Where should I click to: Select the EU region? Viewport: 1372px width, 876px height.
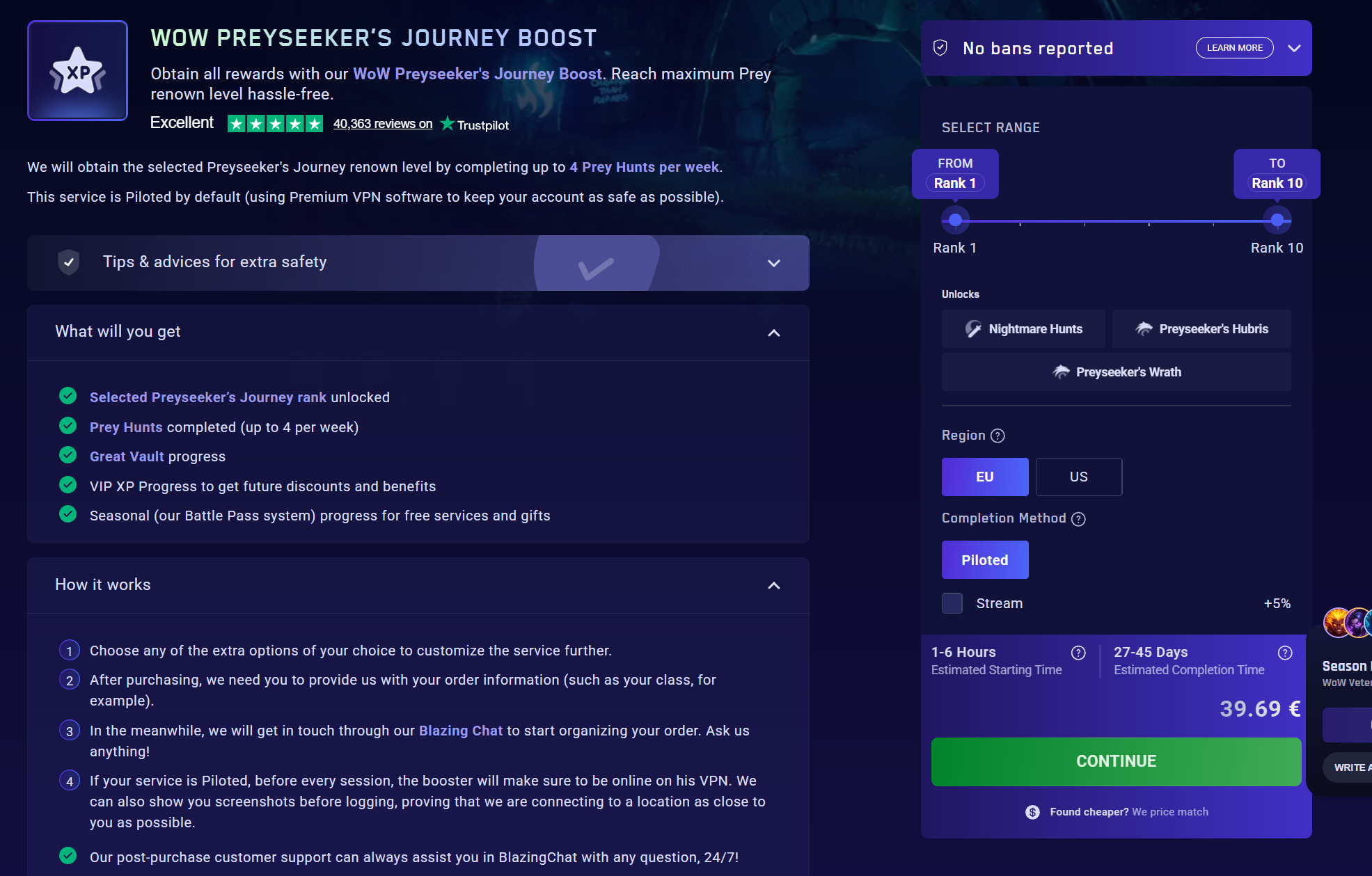pos(985,477)
